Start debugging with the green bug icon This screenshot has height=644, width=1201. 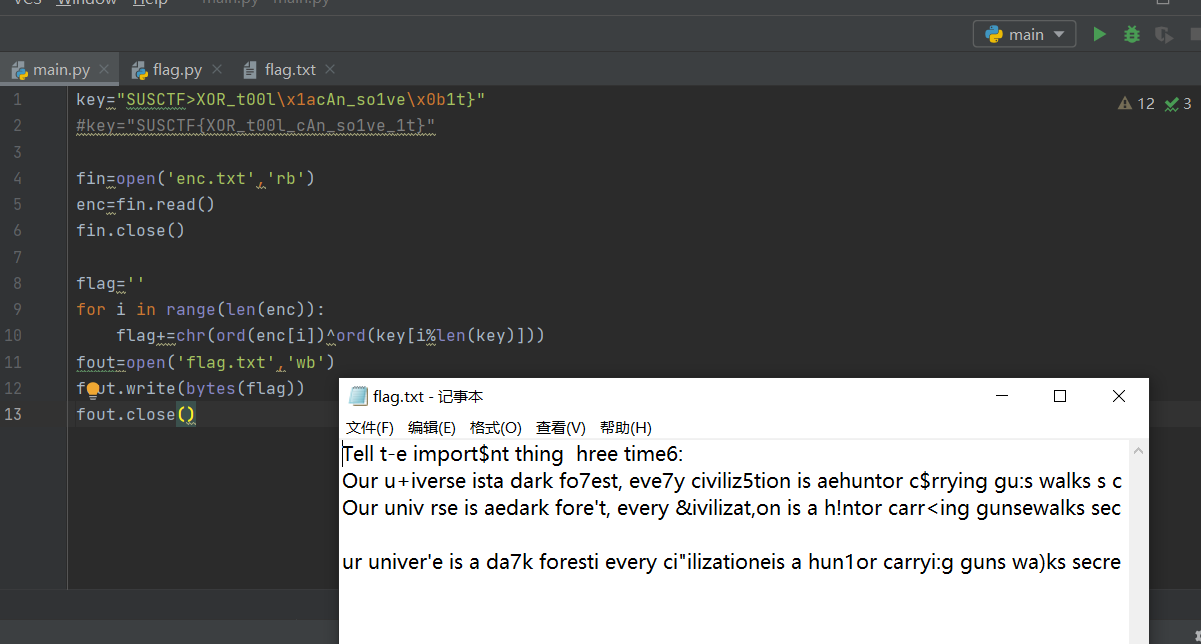1131,34
